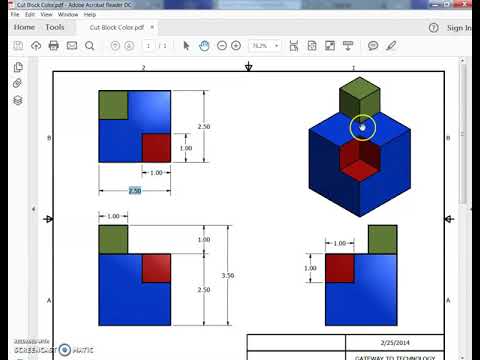Switch to the Tools tab
The image size is (480, 360).
55,27
